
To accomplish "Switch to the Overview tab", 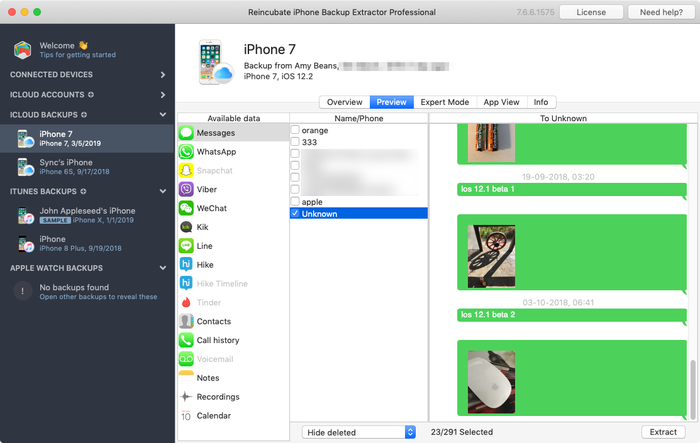I will pyautogui.click(x=344, y=102).
